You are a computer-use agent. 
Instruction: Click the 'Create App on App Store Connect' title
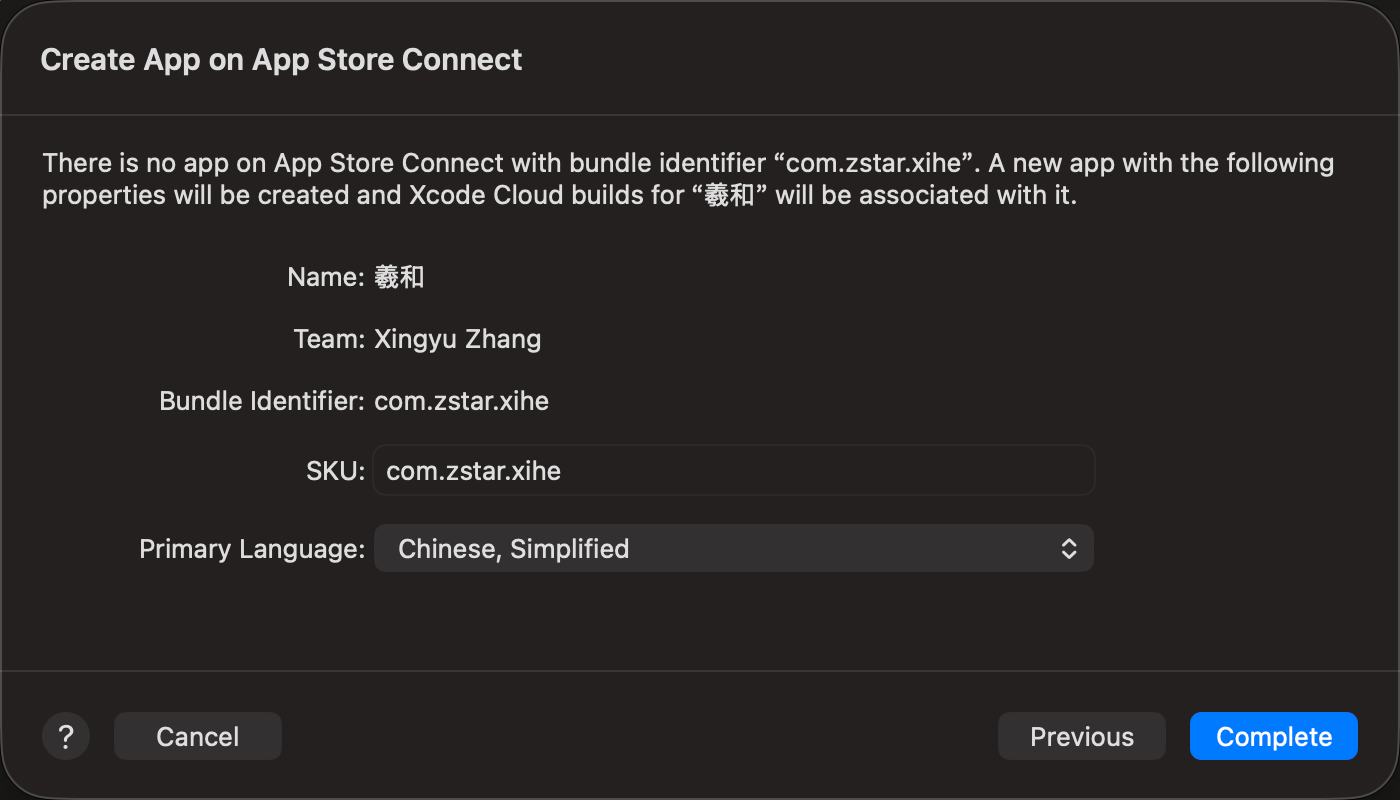(281, 60)
